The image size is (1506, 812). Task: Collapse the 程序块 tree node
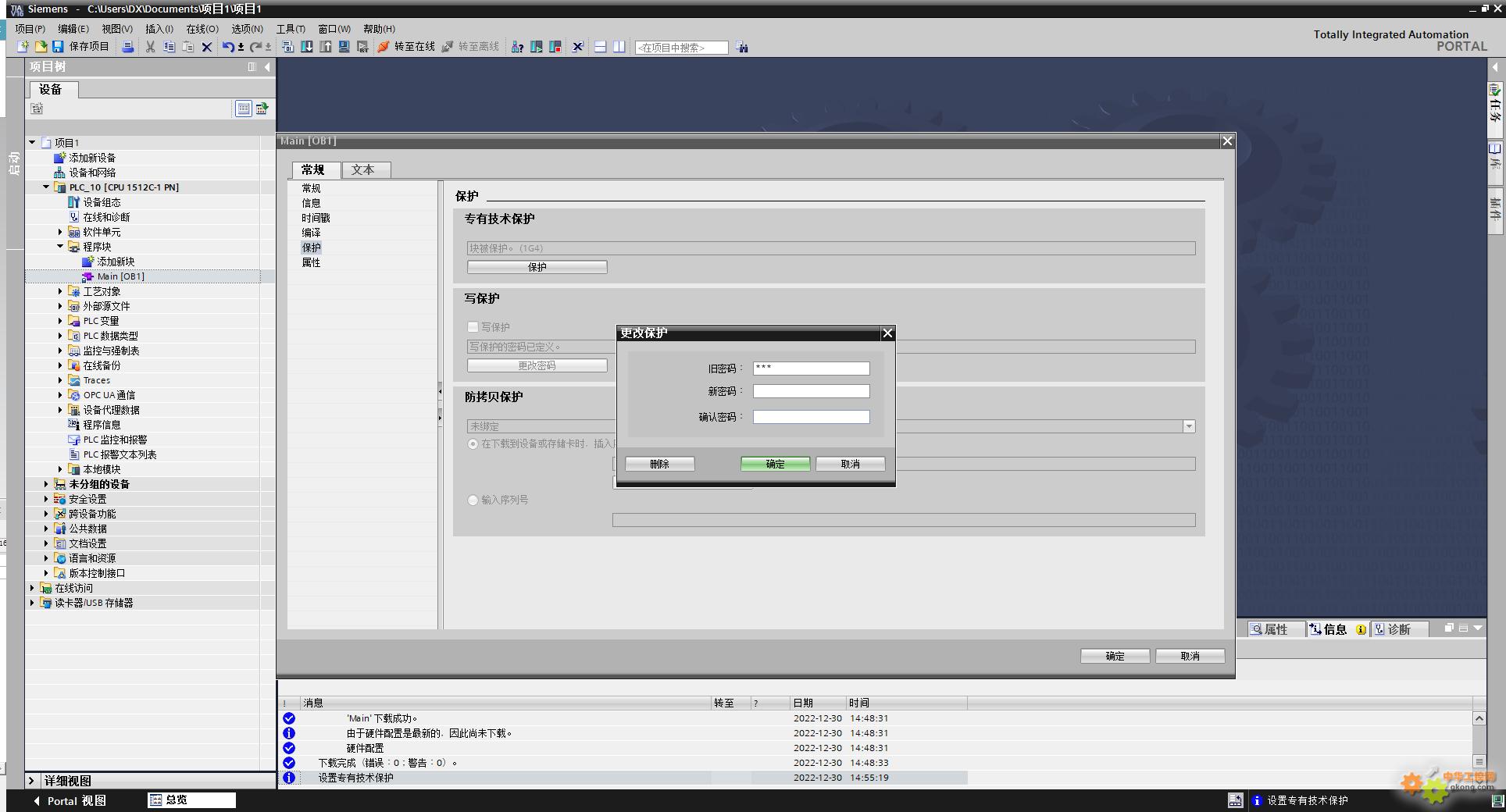click(60, 247)
